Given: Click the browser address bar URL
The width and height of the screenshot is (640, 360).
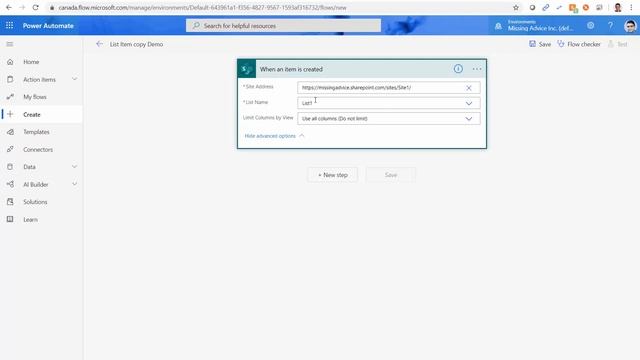Looking at the screenshot, I should click(x=202, y=7).
